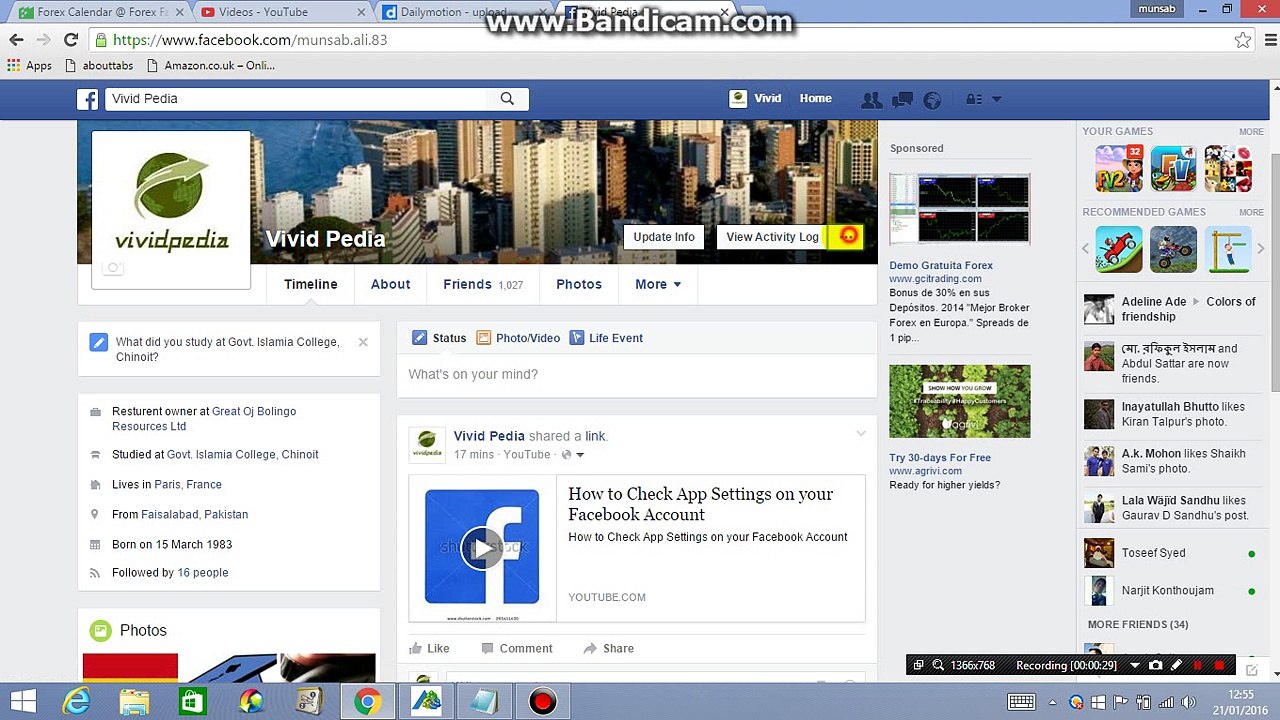The image size is (1280, 720).
Task: Select the Timeline tab
Action: [311, 284]
